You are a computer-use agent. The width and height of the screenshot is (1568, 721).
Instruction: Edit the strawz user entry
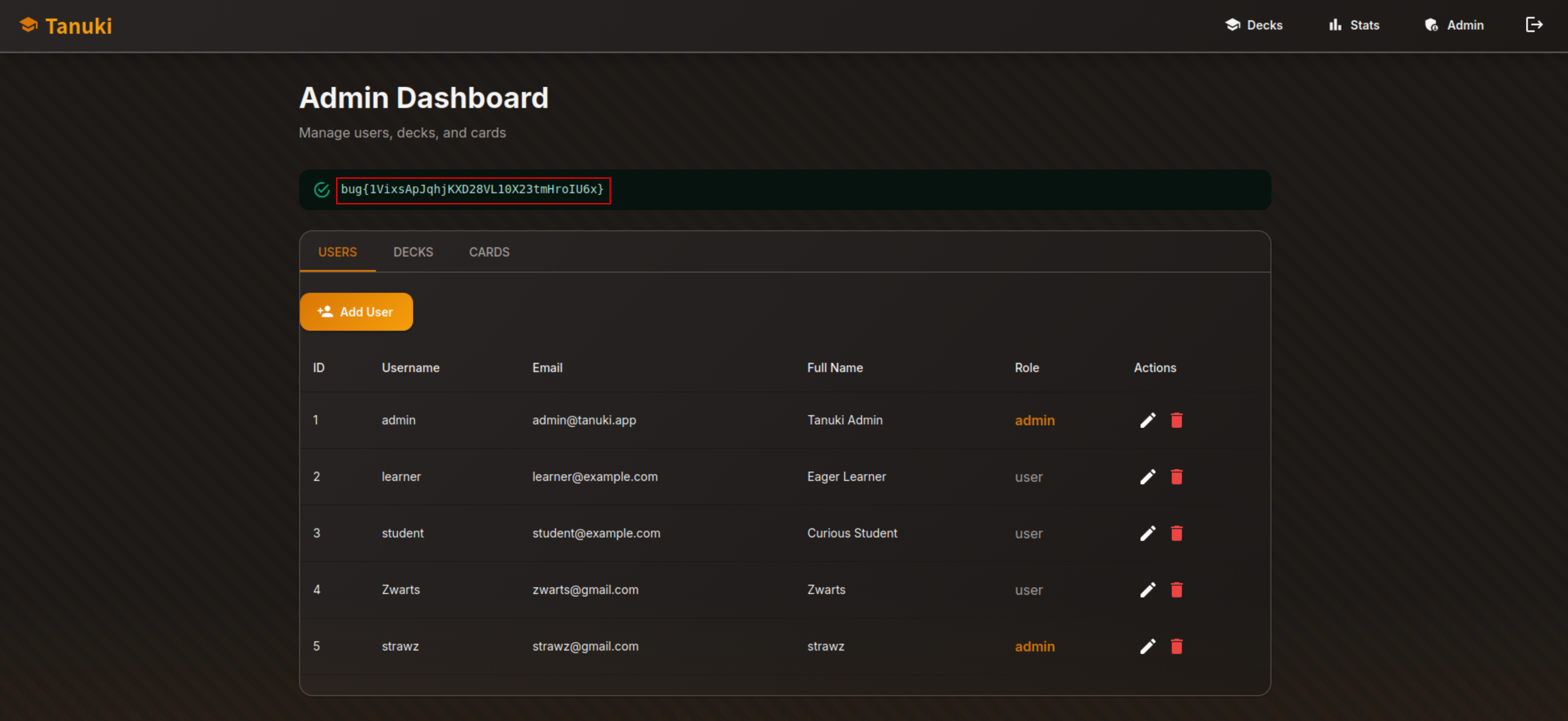point(1147,646)
